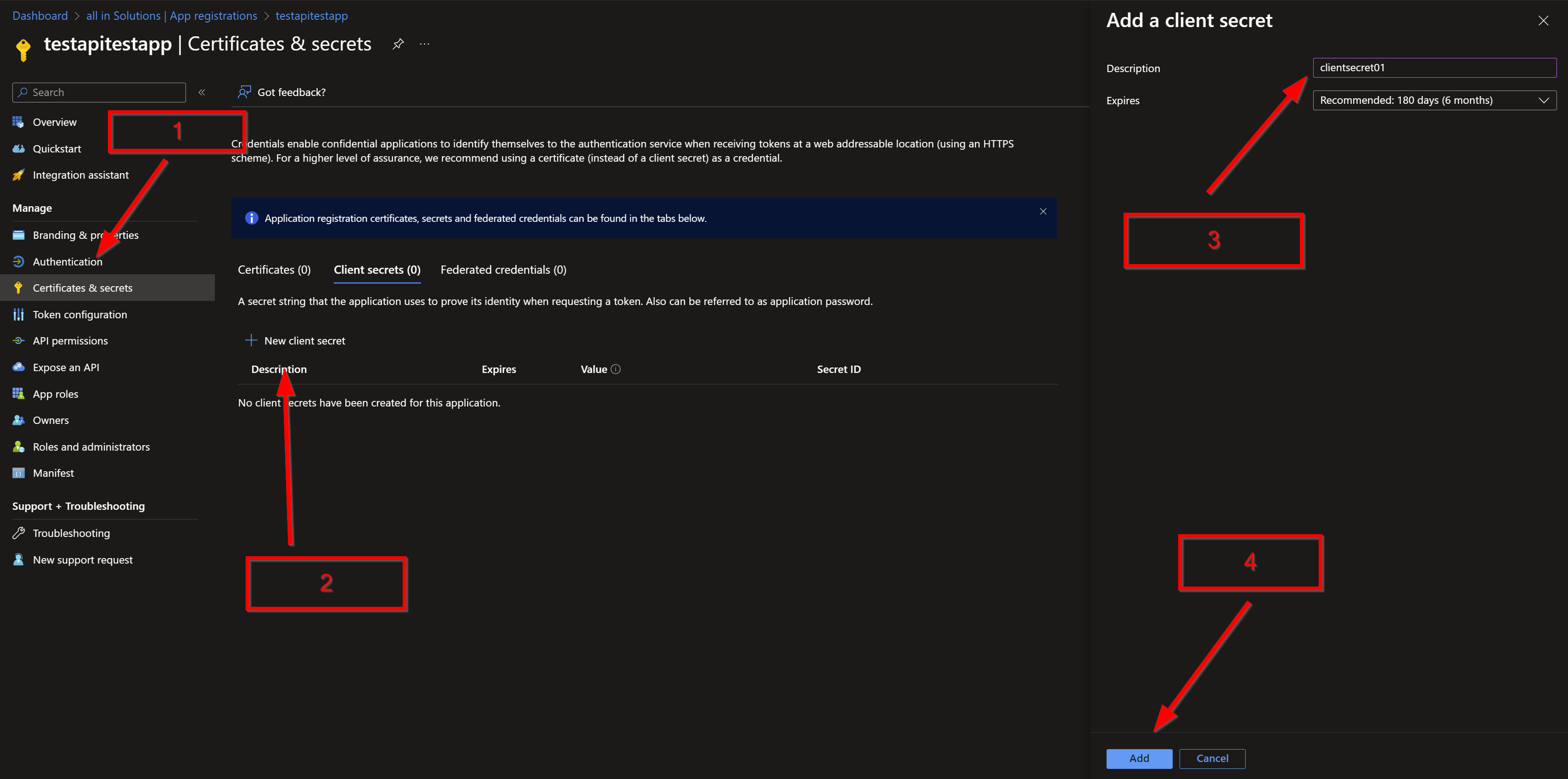The width and height of the screenshot is (1568, 779).
Task: Click the Got feedback? link
Action: (x=291, y=92)
